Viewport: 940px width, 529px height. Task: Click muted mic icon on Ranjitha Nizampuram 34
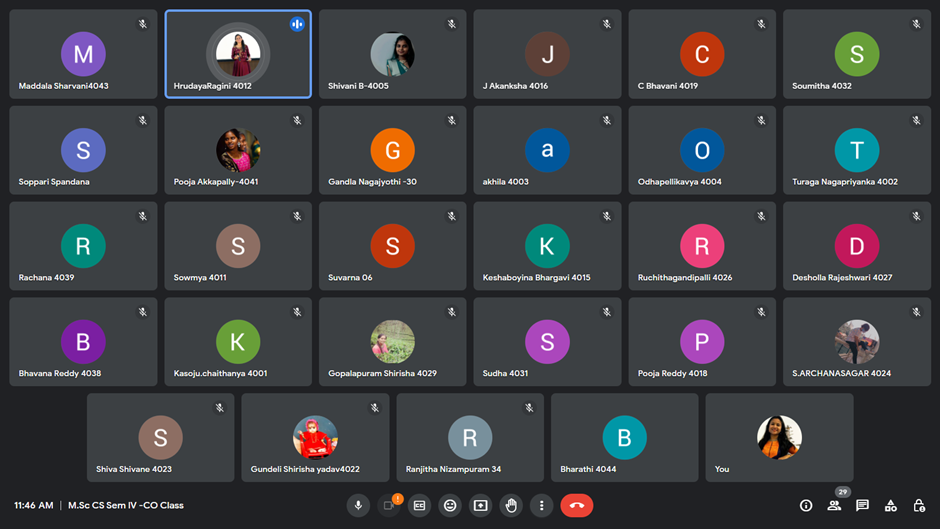pos(529,408)
